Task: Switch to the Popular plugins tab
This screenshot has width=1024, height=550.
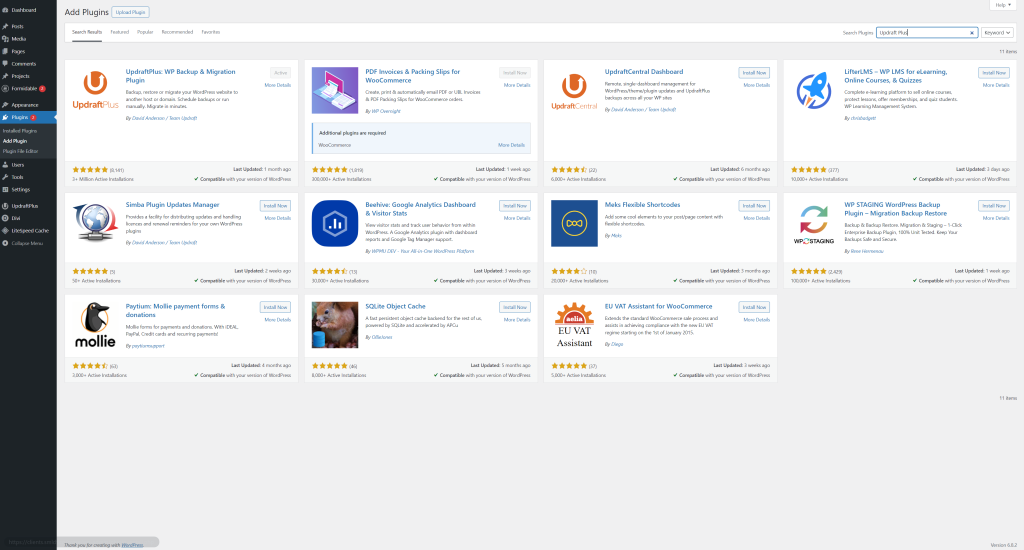Action: tap(145, 32)
